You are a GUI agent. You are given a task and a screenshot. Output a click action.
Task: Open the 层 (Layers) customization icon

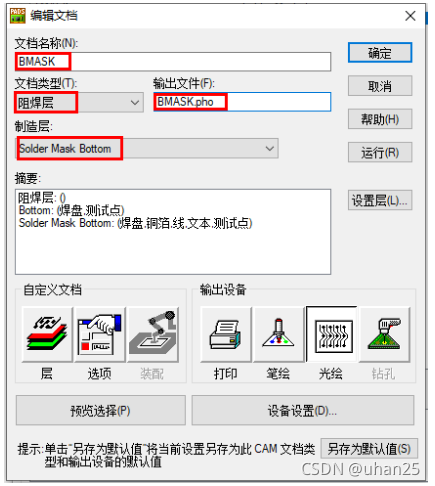(47, 334)
